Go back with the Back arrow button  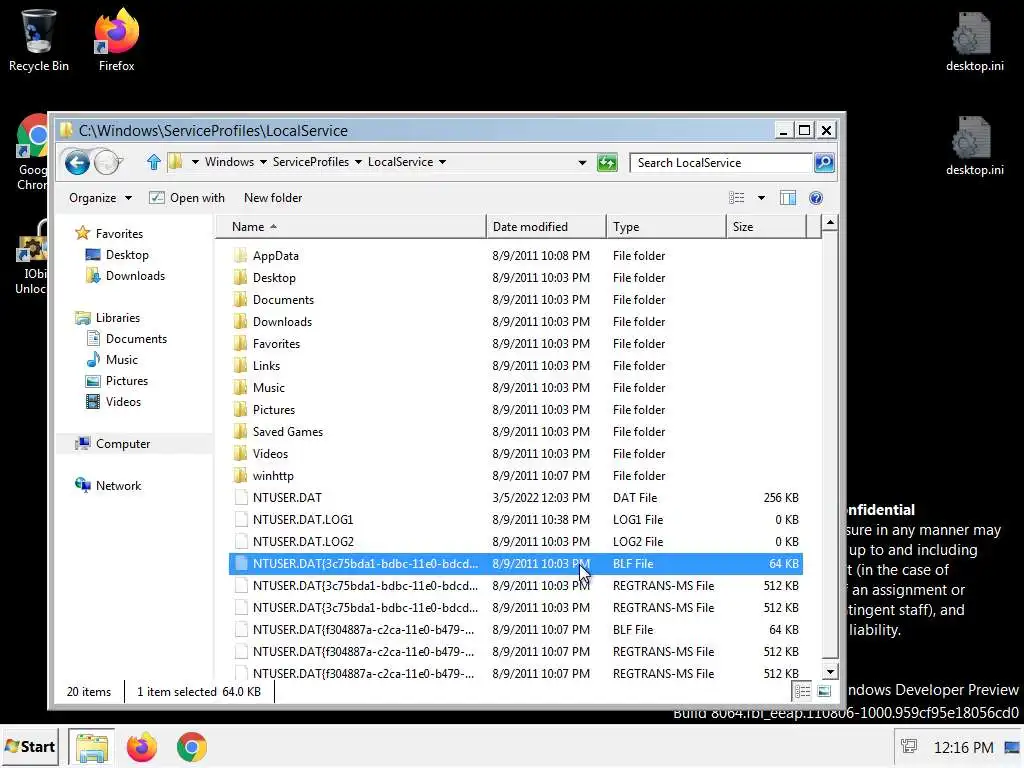[76, 162]
